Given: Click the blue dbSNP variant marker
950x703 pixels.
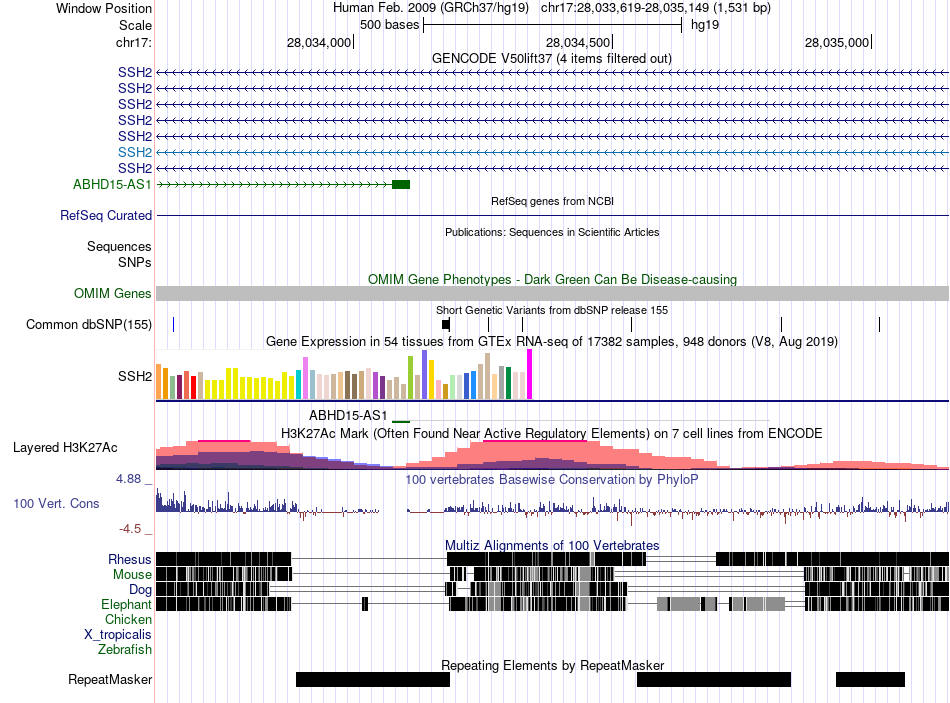Looking at the screenshot, I should [x=173, y=324].
